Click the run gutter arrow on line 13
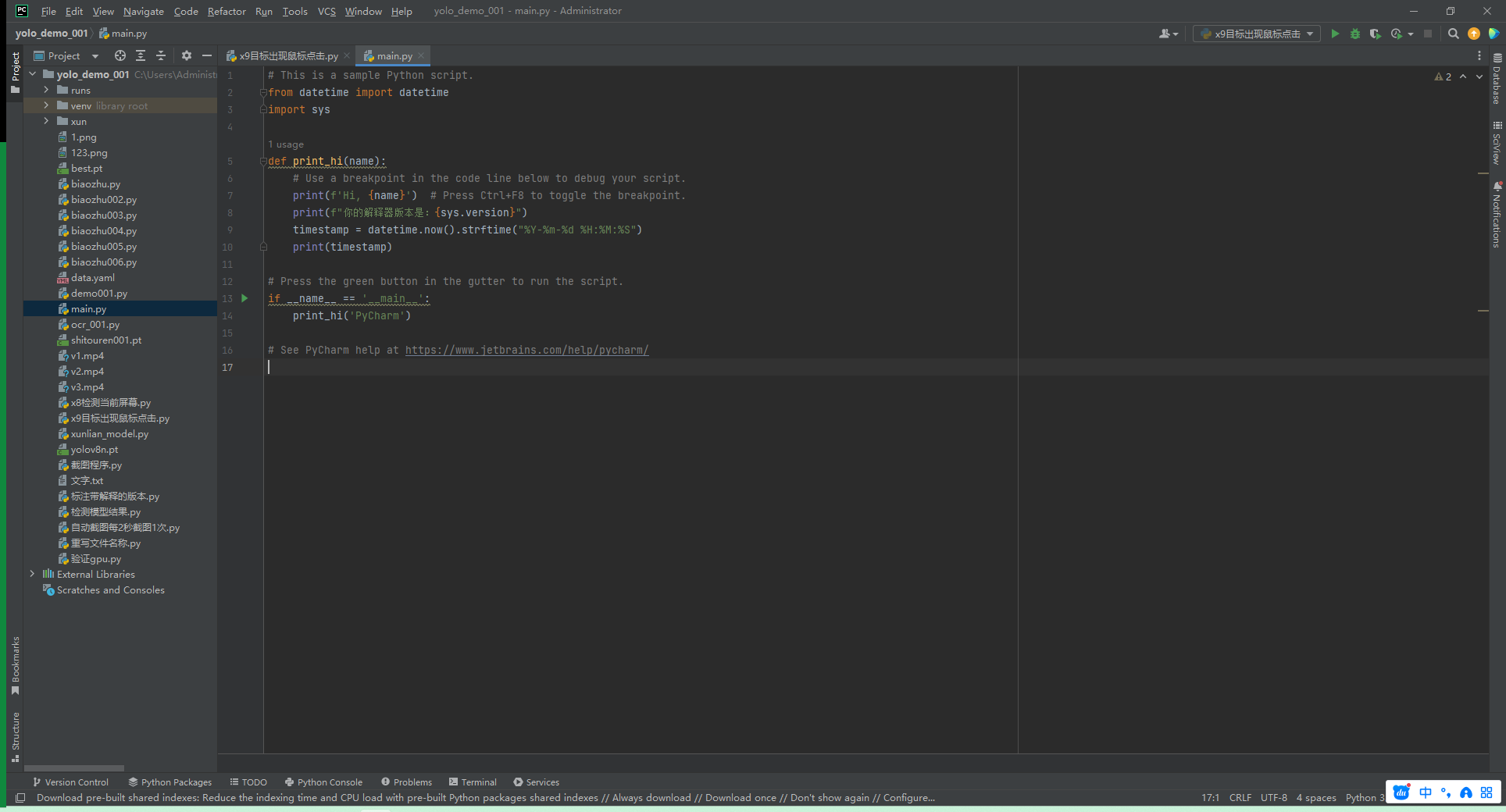Image resolution: width=1506 pixels, height=812 pixels. pos(244,298)
